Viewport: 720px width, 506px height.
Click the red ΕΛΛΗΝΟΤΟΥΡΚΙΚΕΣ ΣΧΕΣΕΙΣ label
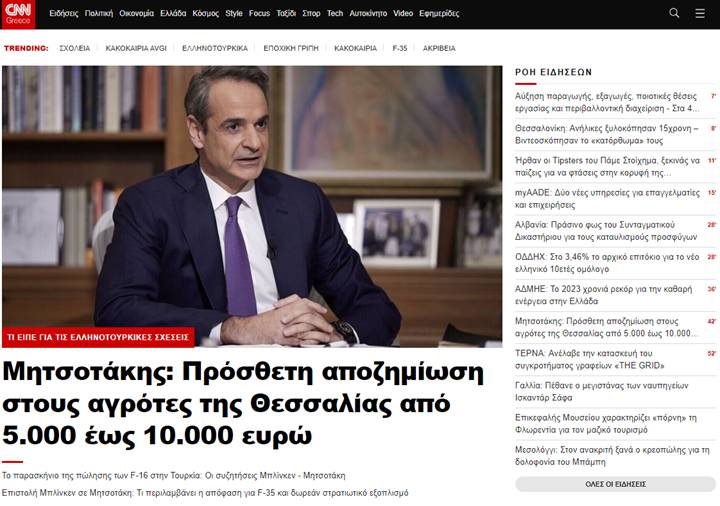click(98, 337)
